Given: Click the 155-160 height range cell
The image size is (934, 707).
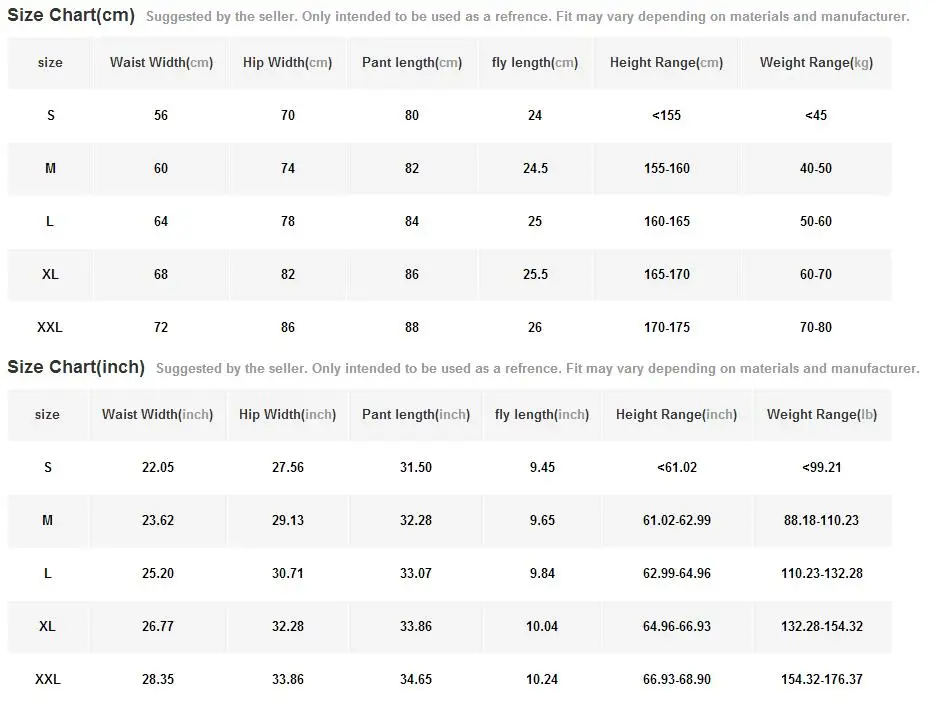Looking at the screenshot, I should (666, 168).
